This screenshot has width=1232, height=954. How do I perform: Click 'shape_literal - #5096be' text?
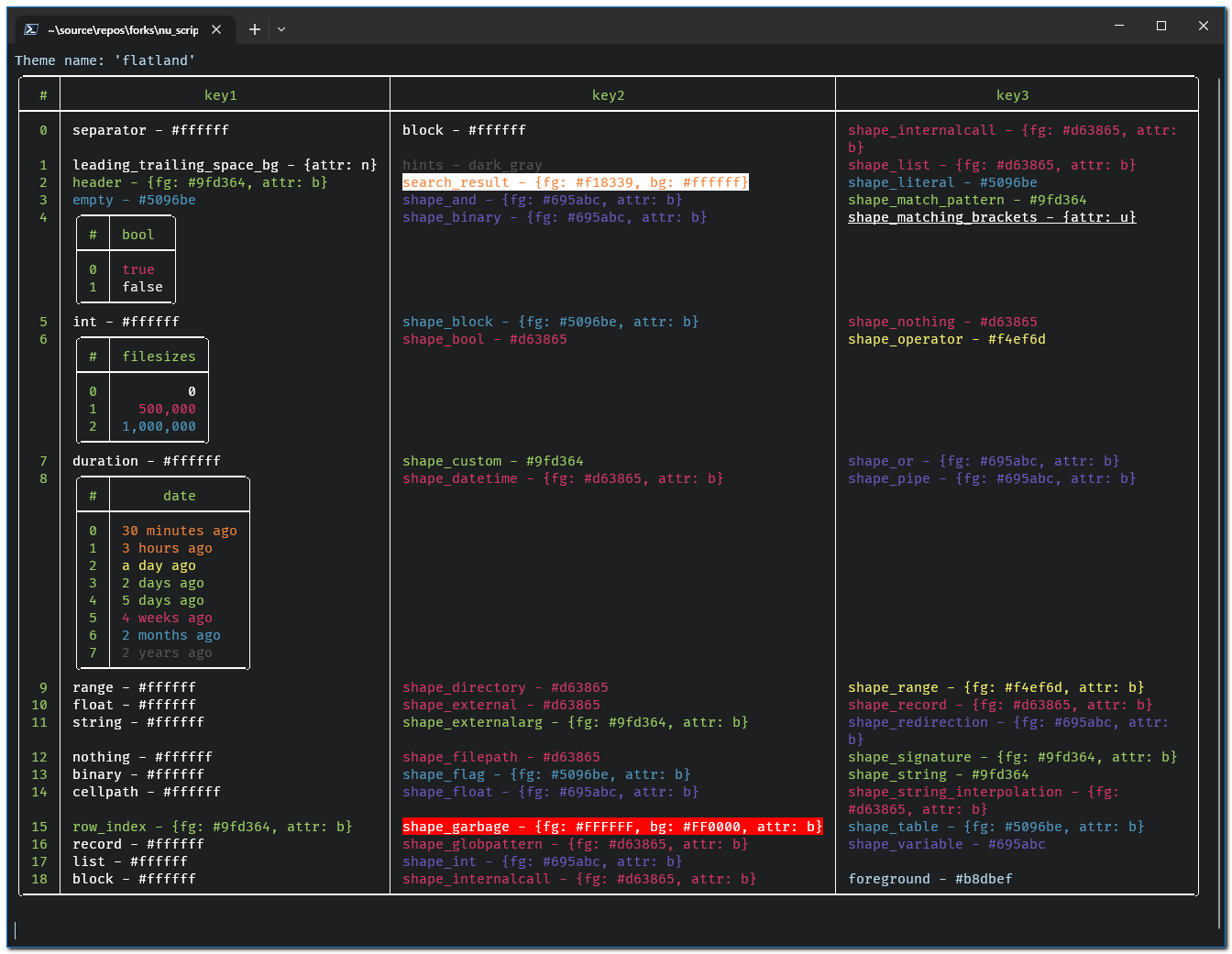tap(942, 182)
